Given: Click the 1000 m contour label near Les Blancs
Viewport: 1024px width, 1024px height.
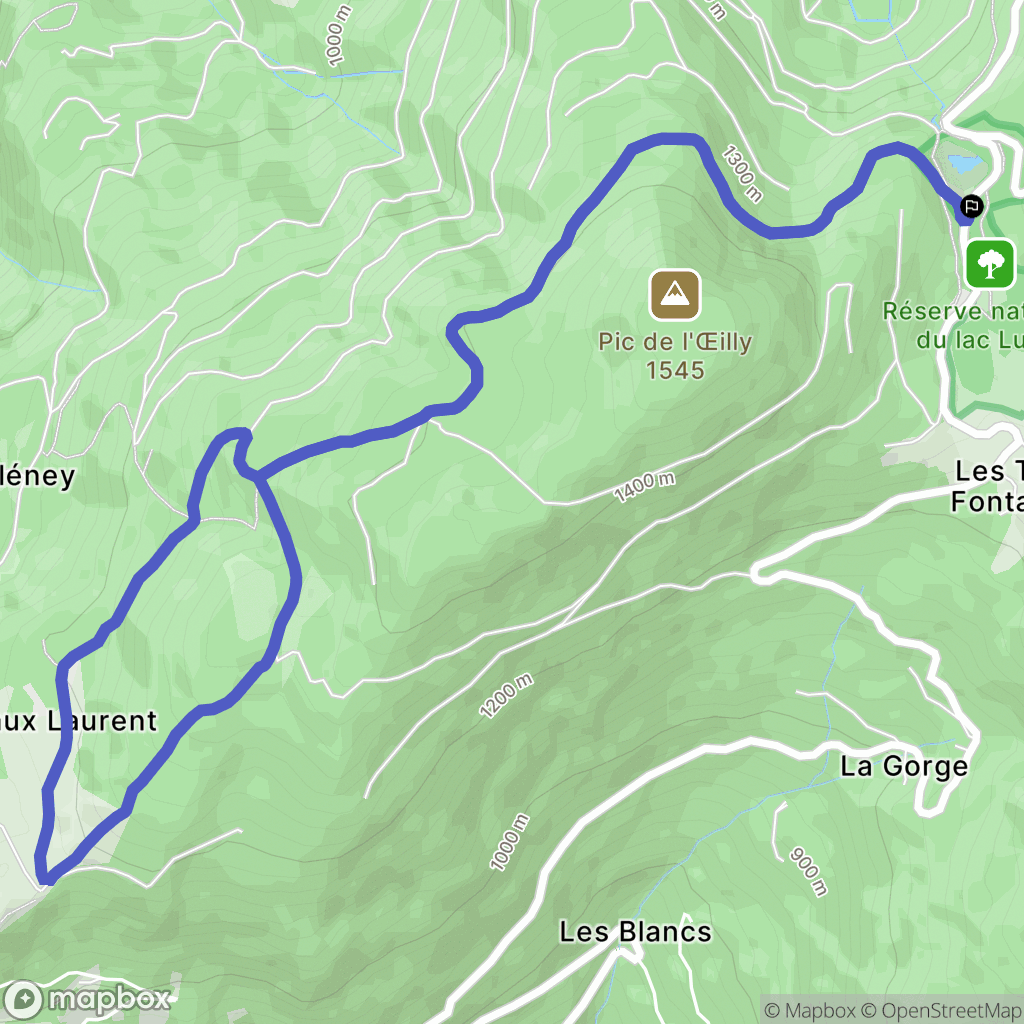Looking at the screenshot, I should click(x=510, y=842).
